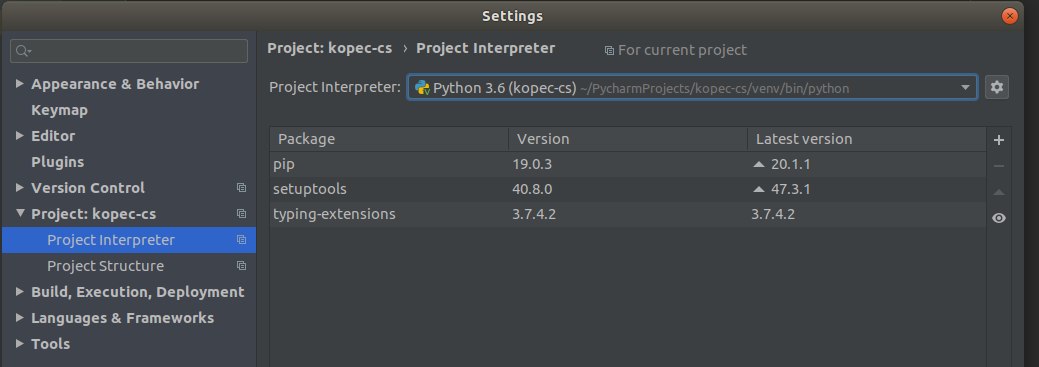Click the search magnifier icon in the settings field
Image resolution: width=1039 pixels, height=367 pixels.
pos(23,51)
